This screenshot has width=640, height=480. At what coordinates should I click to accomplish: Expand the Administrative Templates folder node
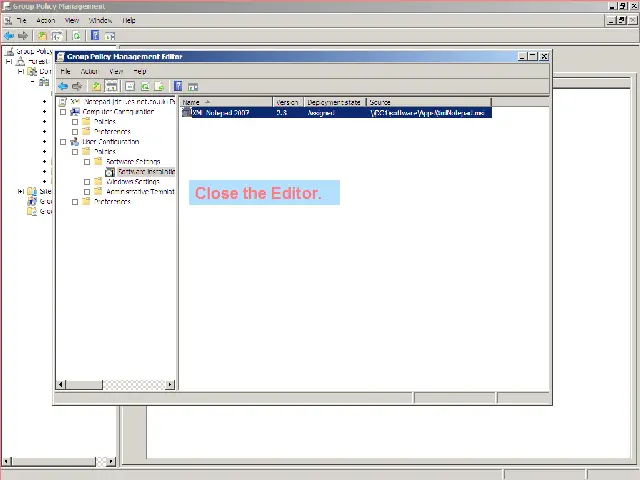[87, 191]
